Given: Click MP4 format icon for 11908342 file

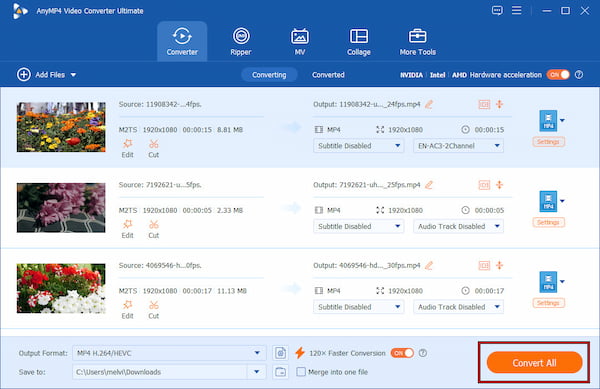Looking at the screenshot, I should 548,120.
